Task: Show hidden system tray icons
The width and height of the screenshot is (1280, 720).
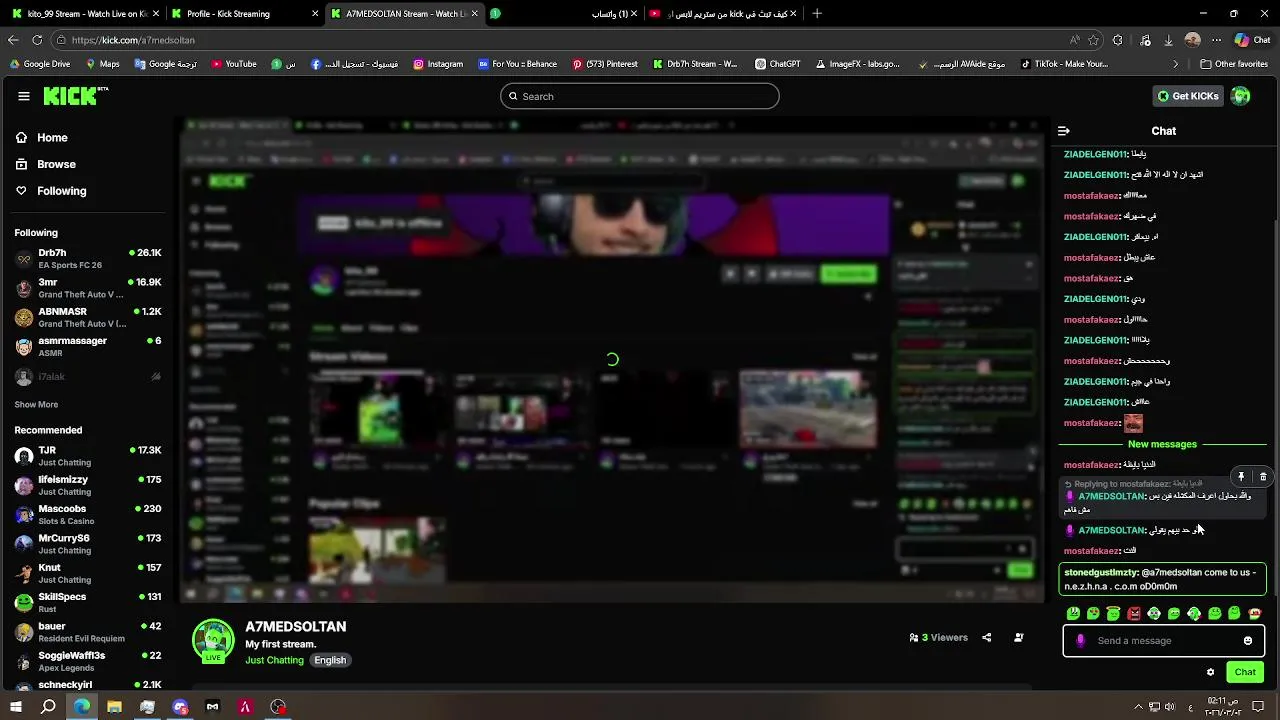Action: 1139,707
